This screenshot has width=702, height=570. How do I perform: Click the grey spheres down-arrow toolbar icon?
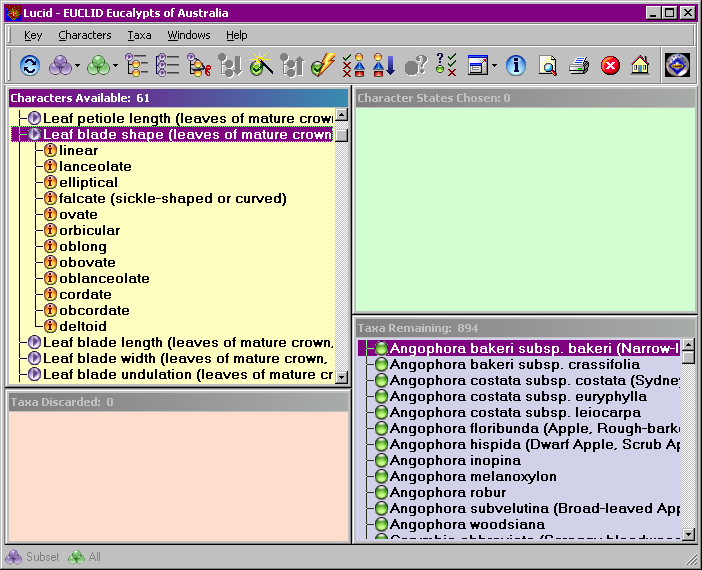[230, 66]
